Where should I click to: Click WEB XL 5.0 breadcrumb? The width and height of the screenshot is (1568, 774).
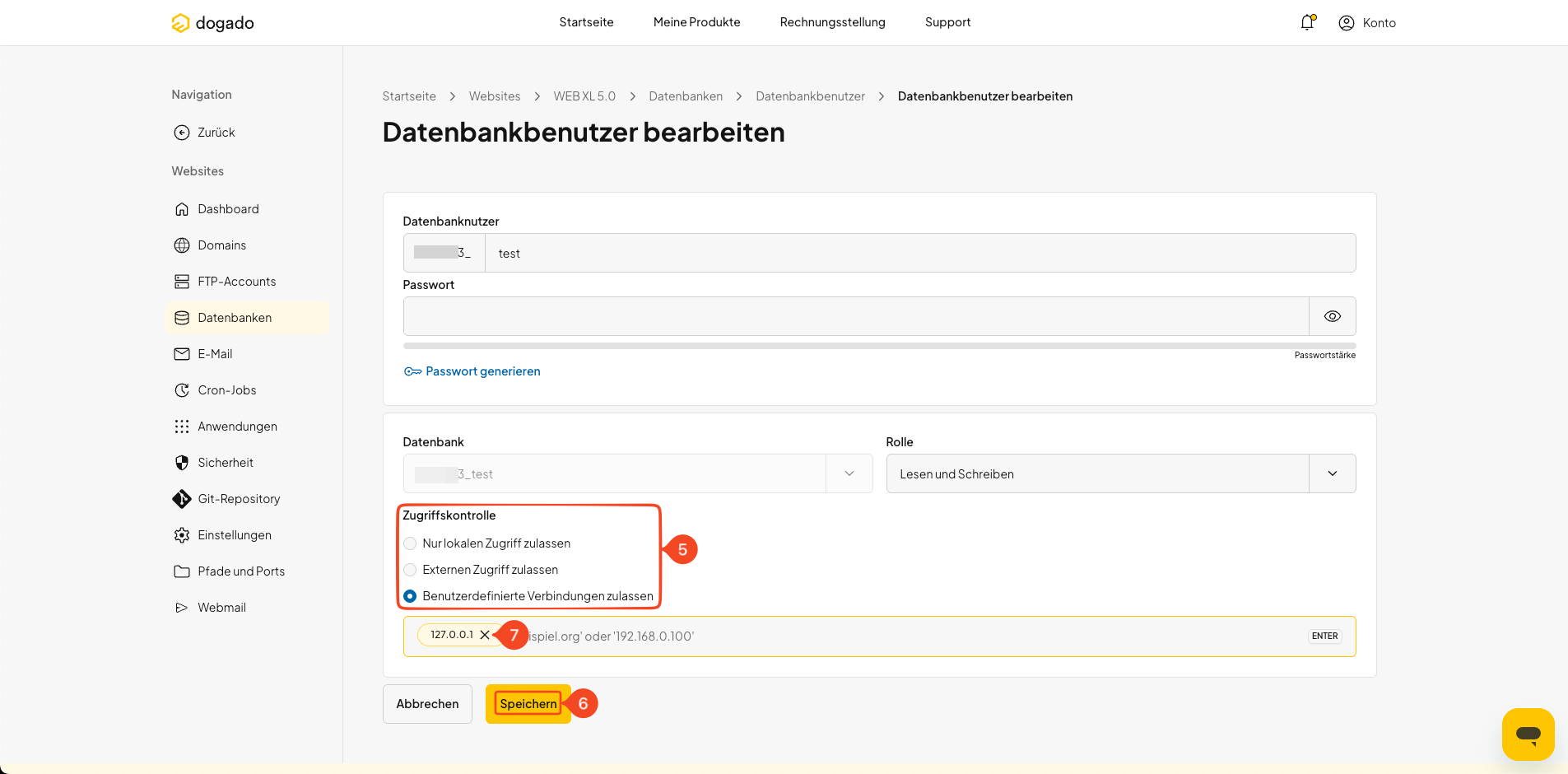coord(584,96)
